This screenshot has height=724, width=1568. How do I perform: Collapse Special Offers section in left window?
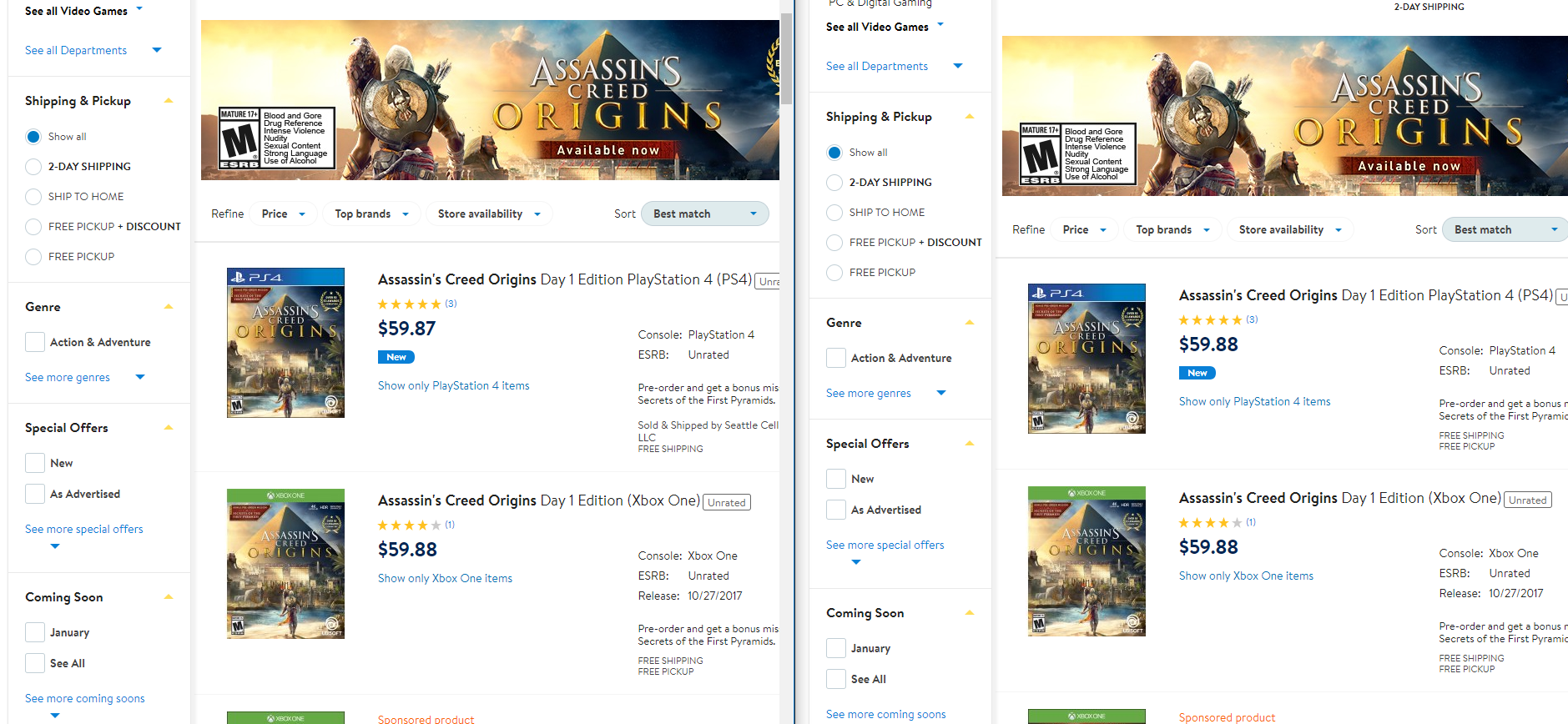coord(169,428)
